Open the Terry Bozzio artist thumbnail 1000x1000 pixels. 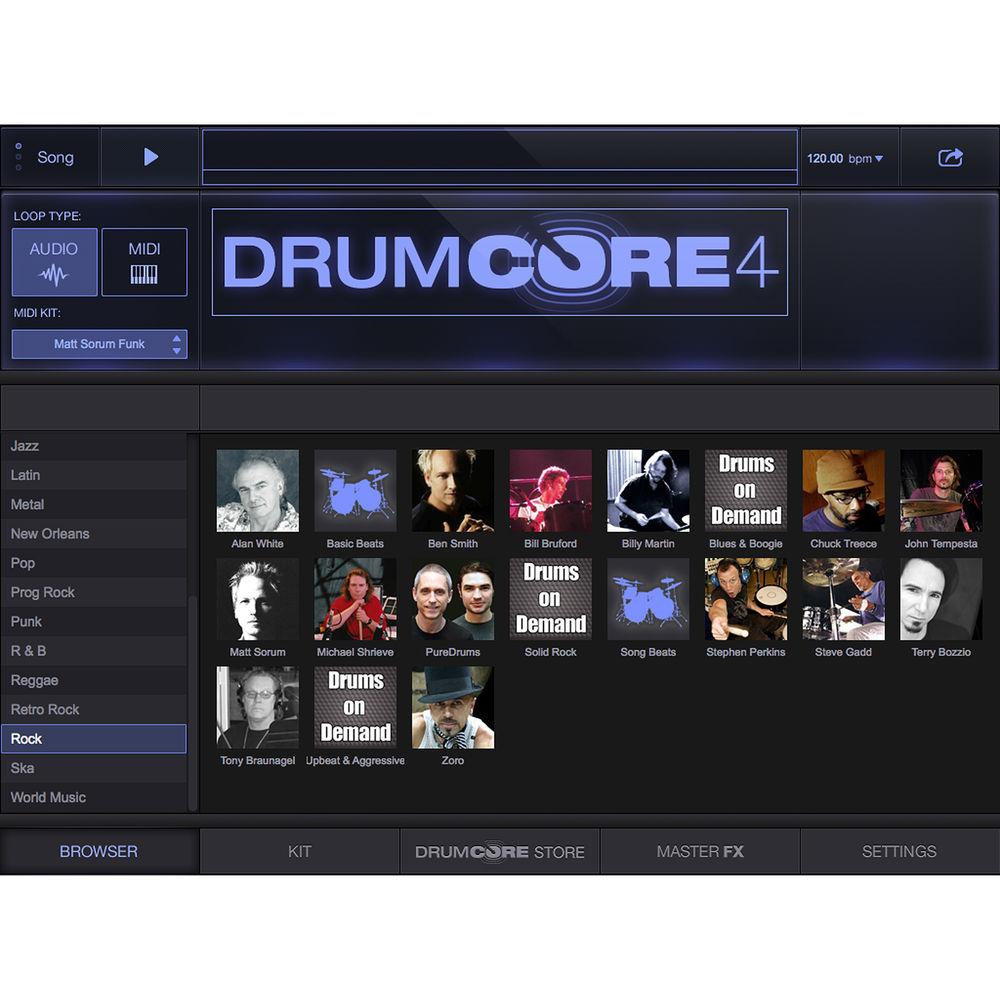tap(941, 599)
